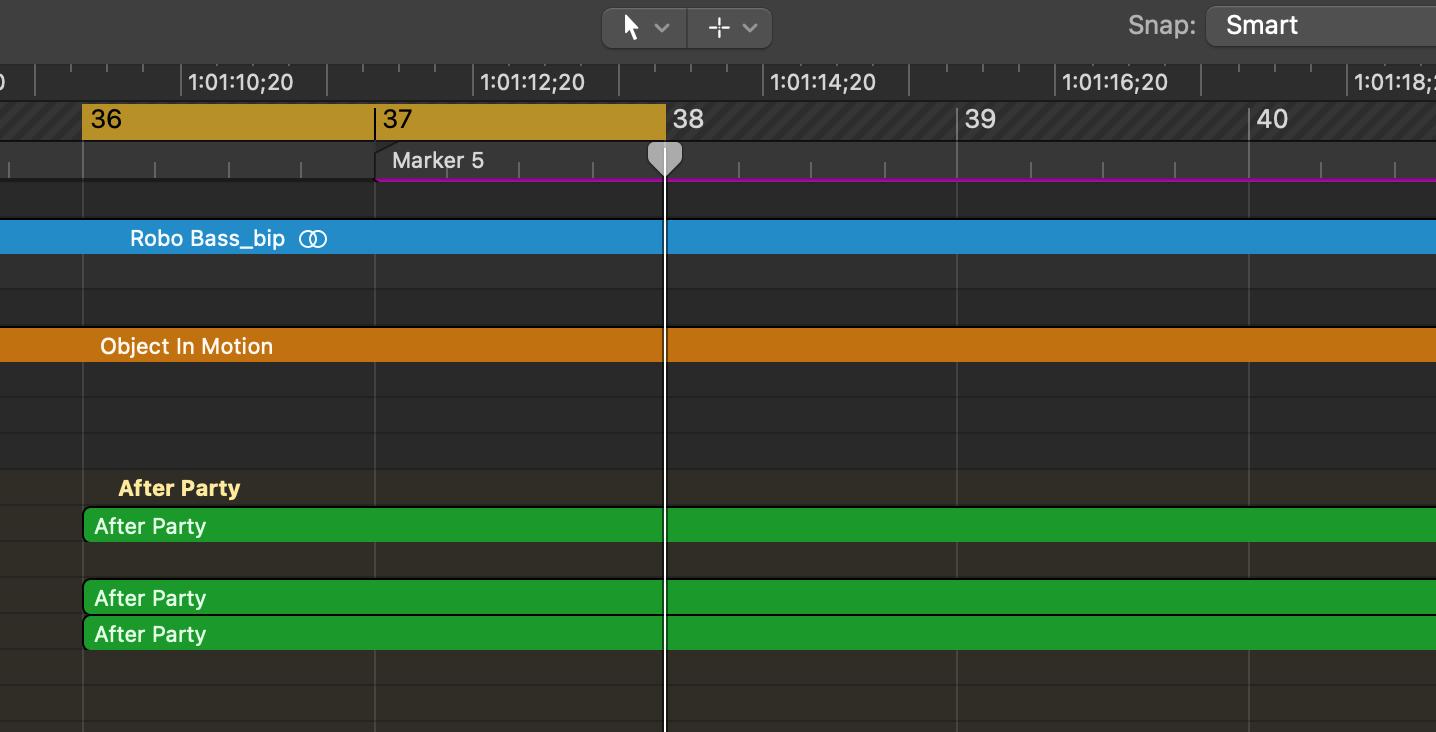Click bar 40 in the bar ruler

pos(1271,120)
